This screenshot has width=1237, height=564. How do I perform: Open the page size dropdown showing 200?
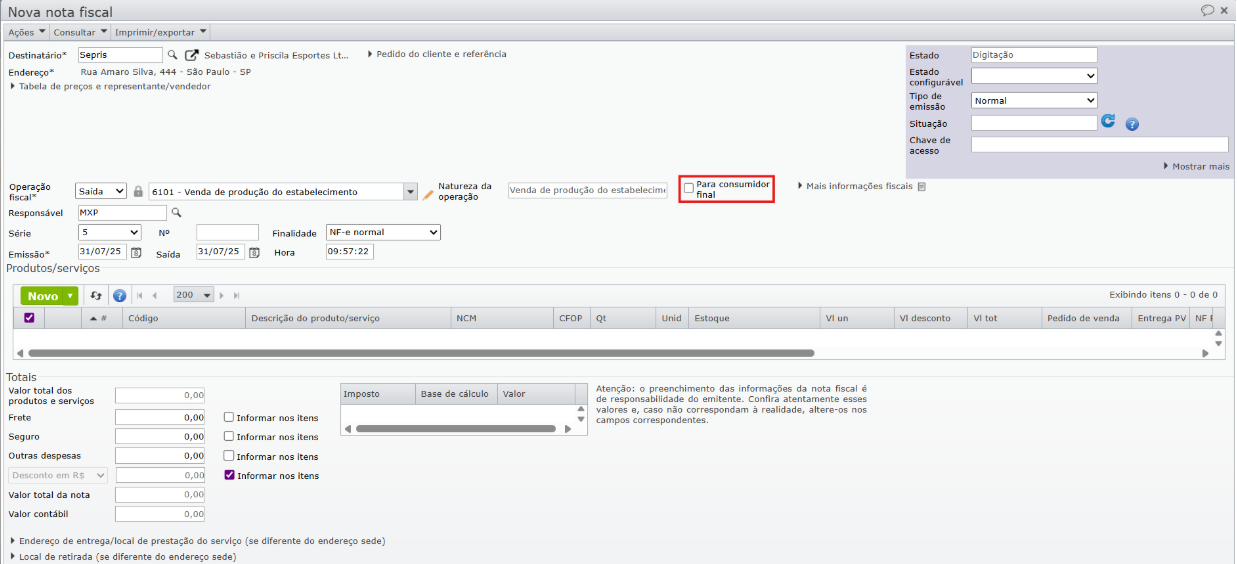point(193,295)
